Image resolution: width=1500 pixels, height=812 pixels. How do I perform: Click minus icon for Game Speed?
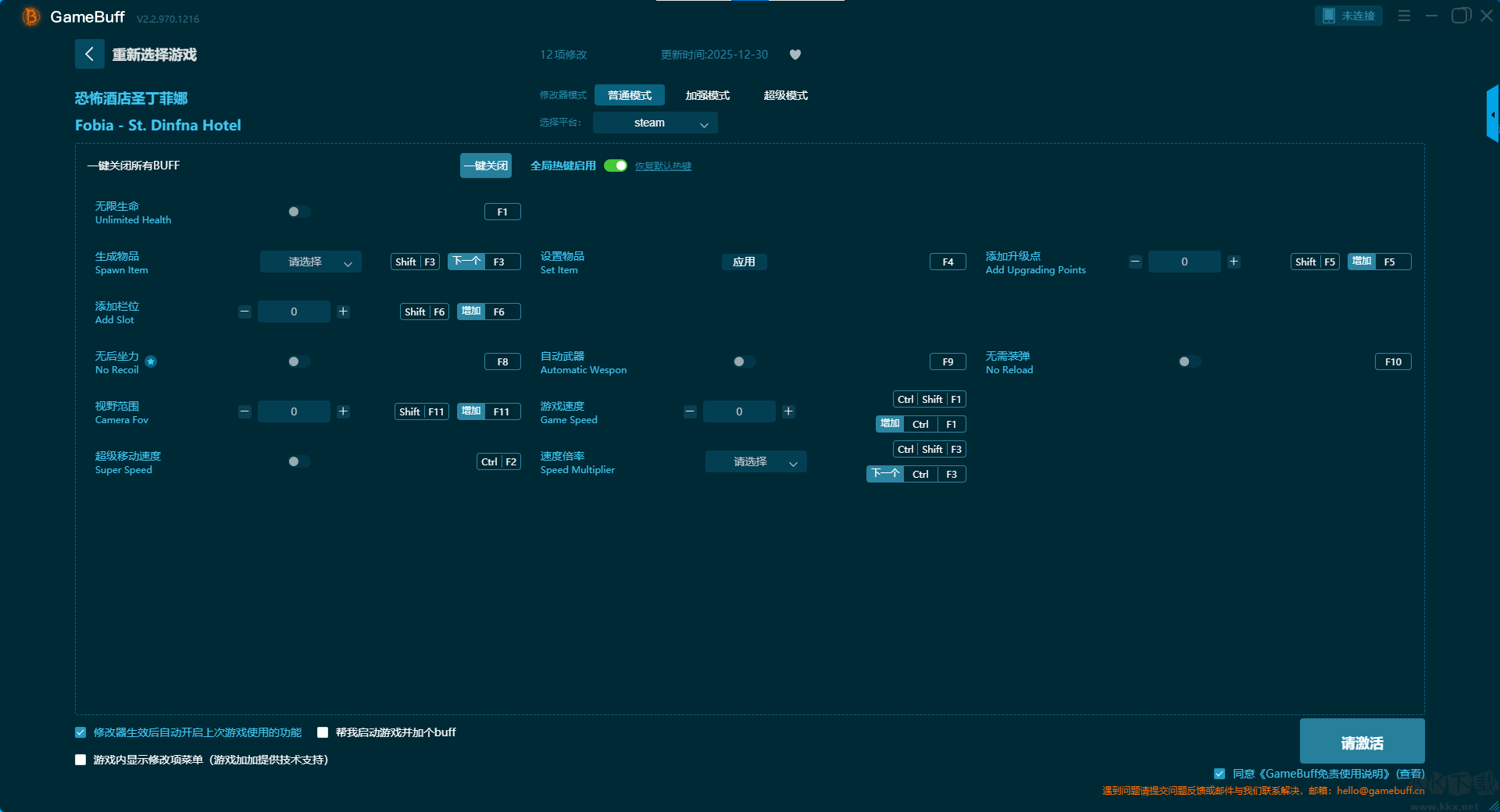point(690,411)
